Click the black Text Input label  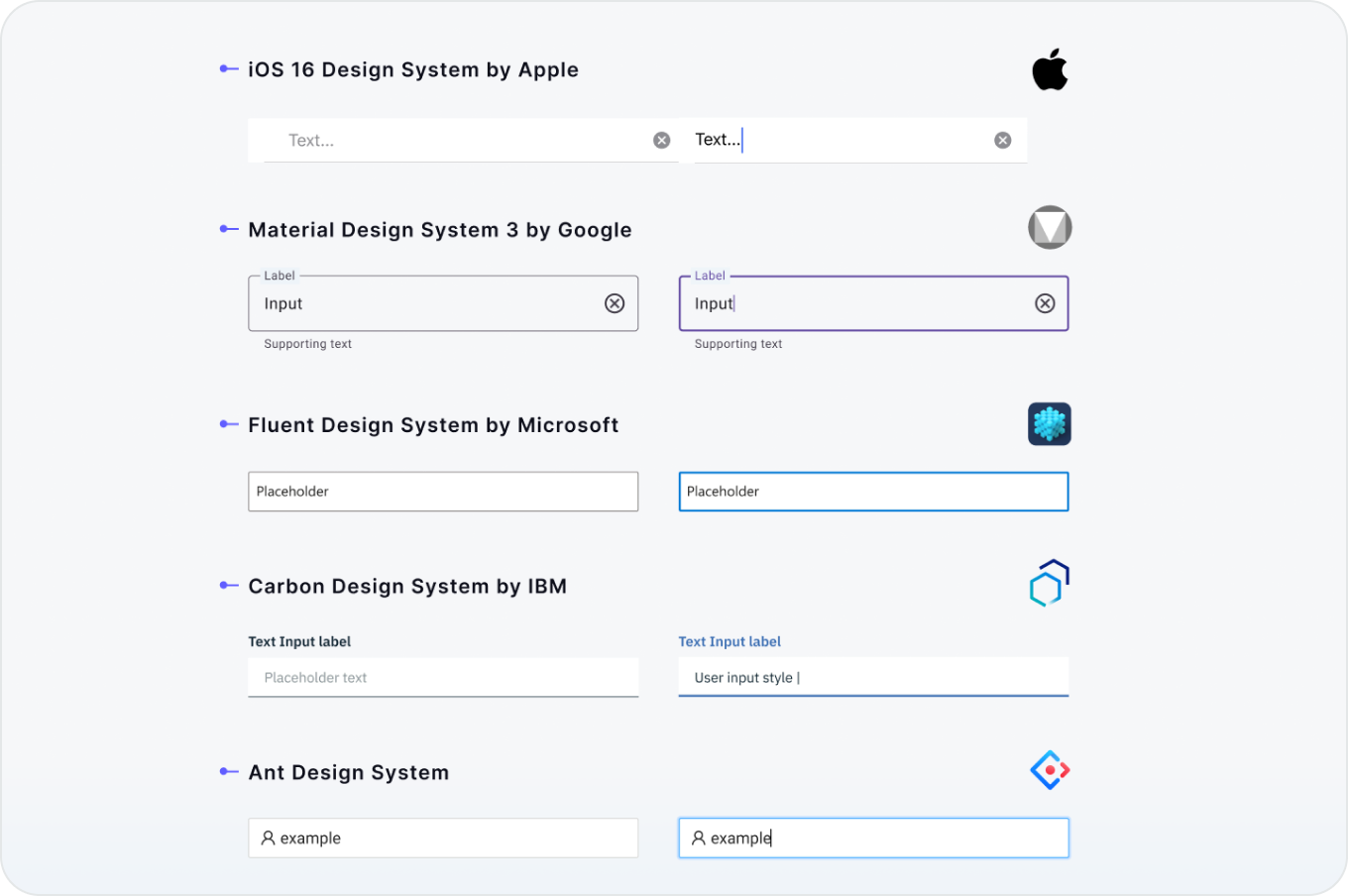(x=299, y=642)
